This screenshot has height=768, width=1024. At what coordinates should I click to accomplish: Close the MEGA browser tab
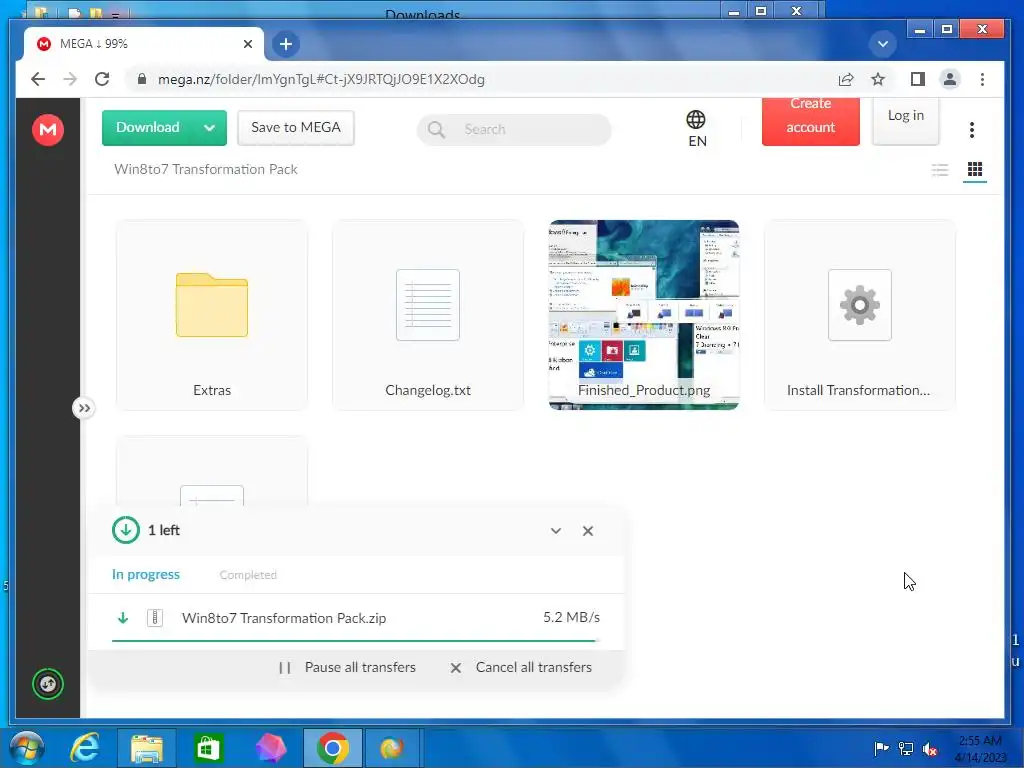[x=248, y=44]
